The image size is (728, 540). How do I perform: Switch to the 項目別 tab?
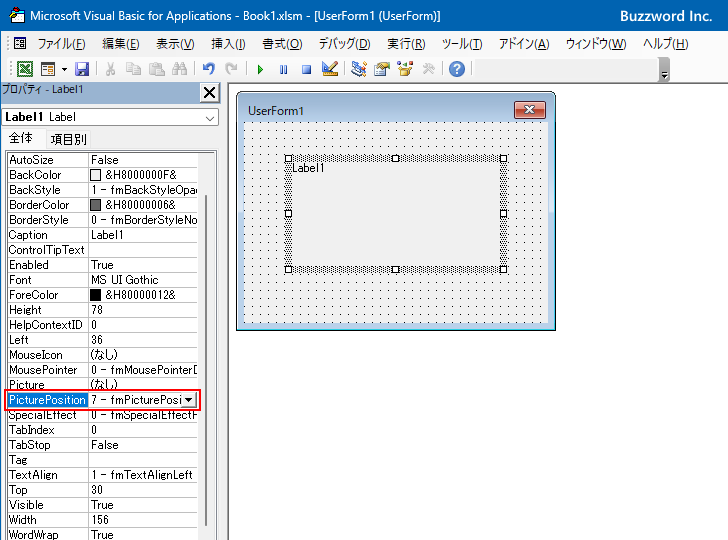pos(68,139)
